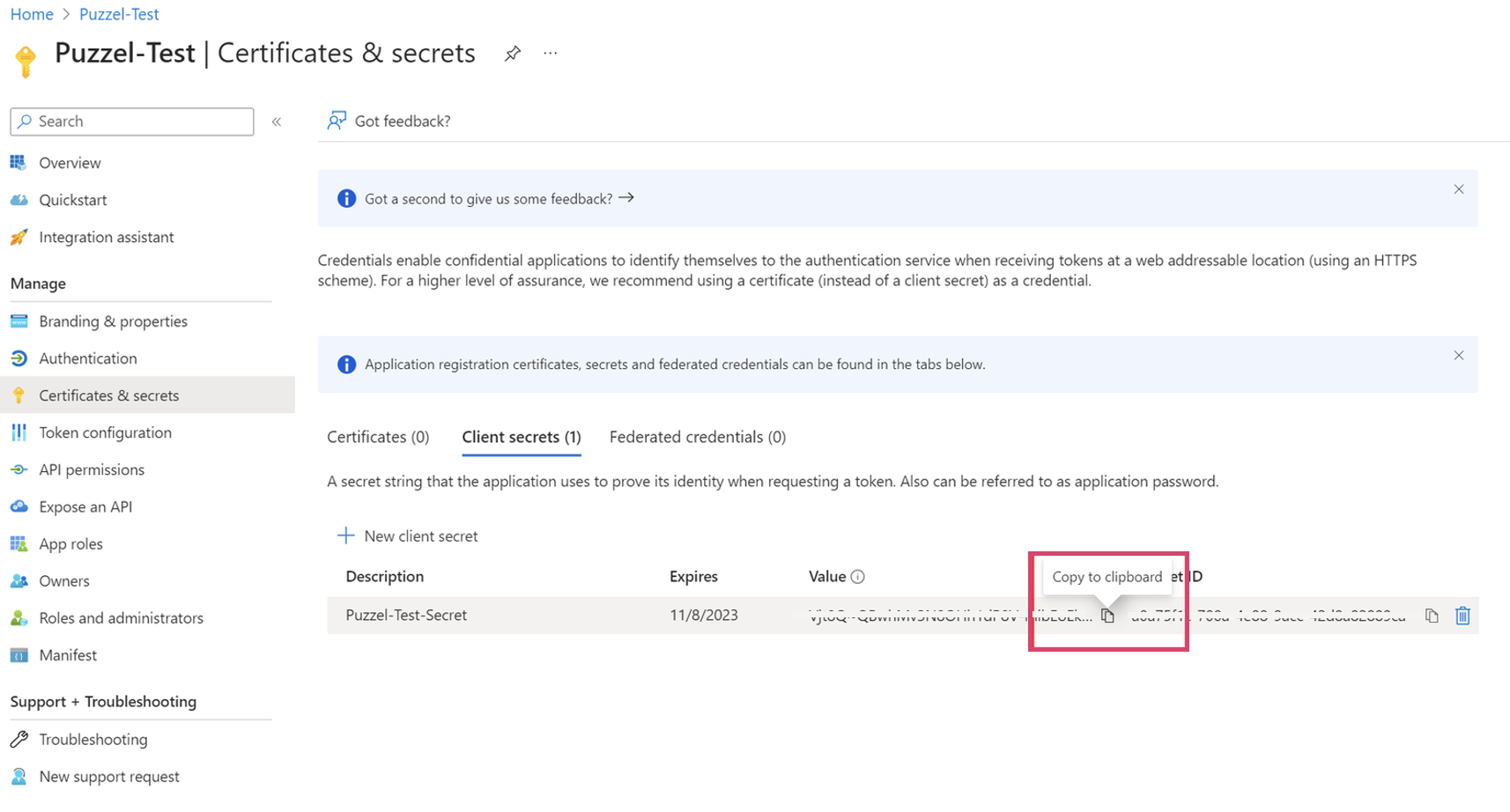Follow the give feedback arrow link

tap(626, 198)
